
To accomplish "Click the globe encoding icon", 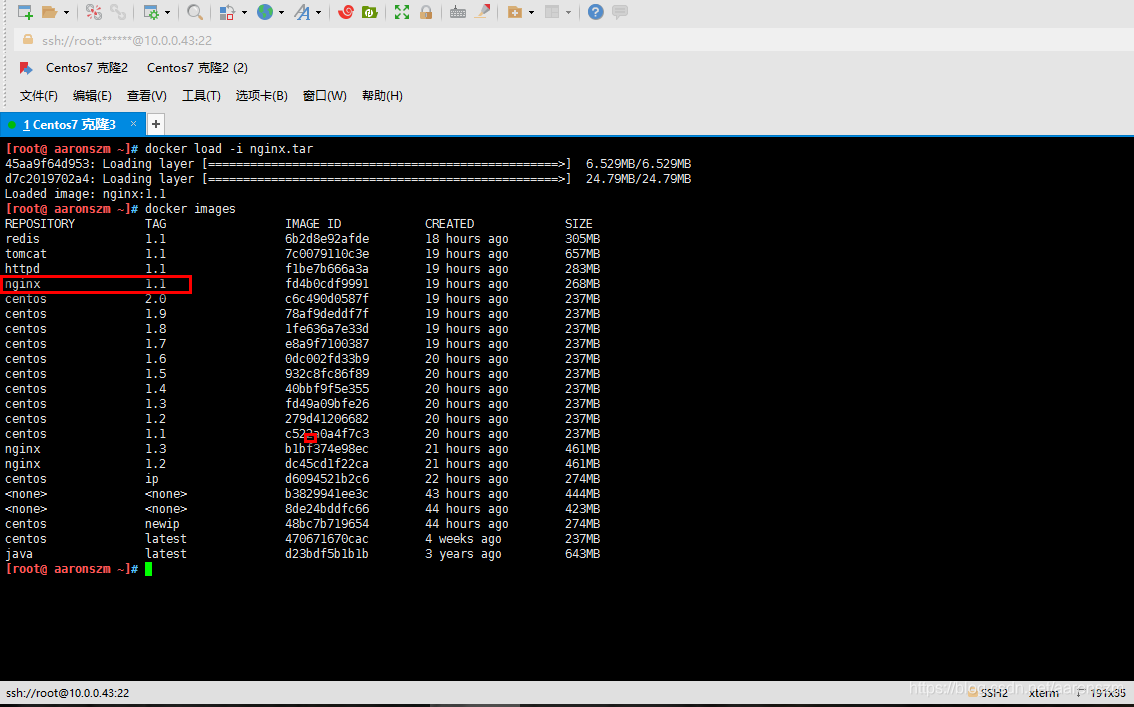I will click(265, 12).
